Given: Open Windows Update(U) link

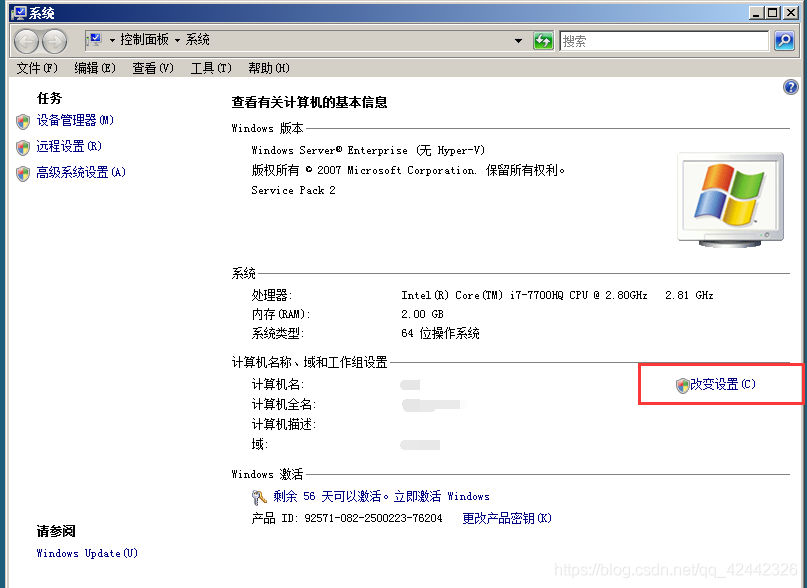Looking at the screenshot, I should (87, 553).
